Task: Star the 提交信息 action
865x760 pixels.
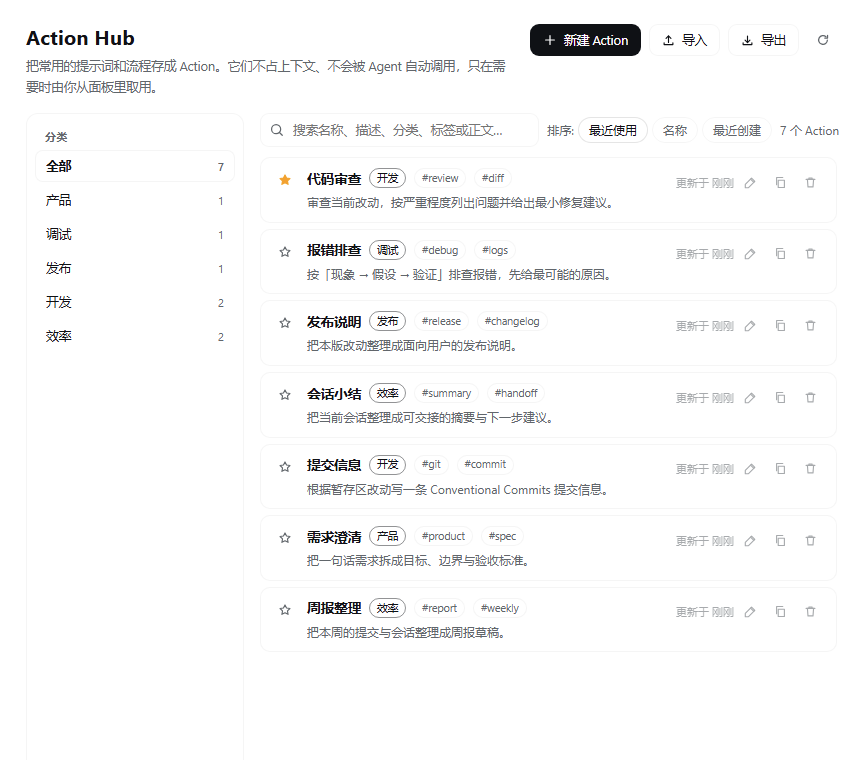Action: tap(285, 467)
